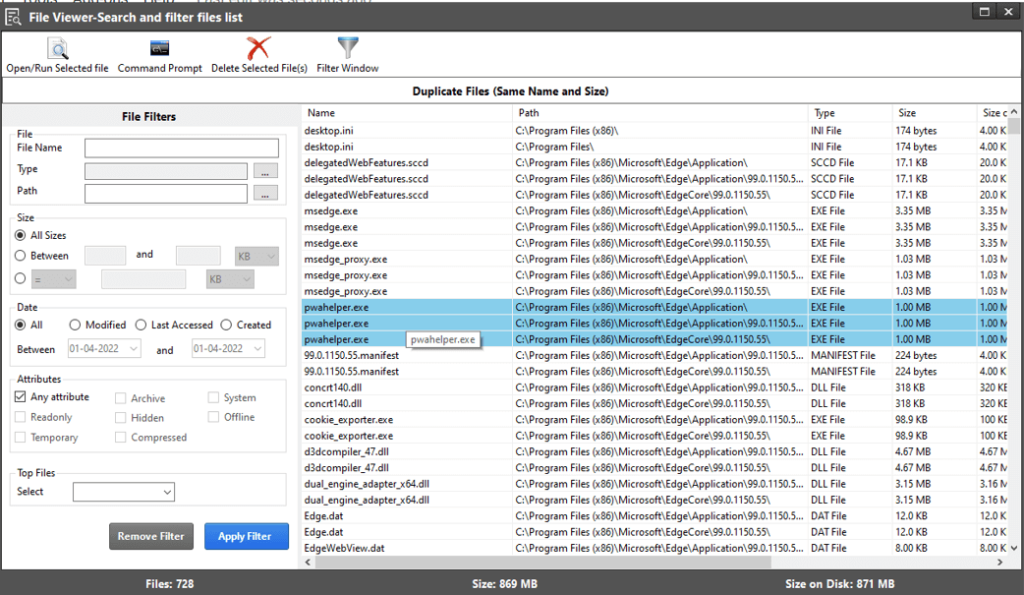Select the comparison operator size radio button

coord(20,278)
